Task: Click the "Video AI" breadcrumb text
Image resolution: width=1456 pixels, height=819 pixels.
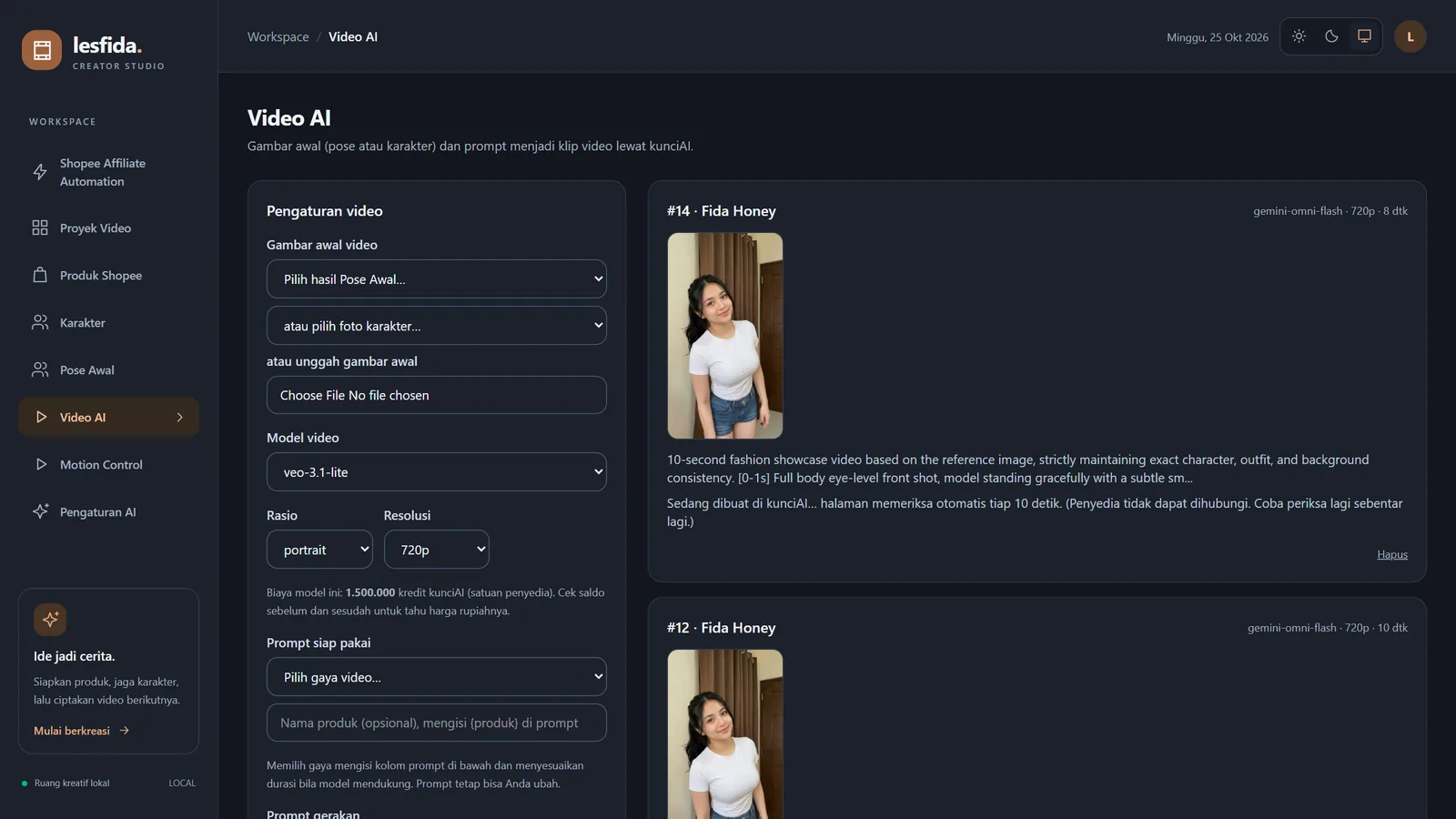Action: [x=353, y=36]
